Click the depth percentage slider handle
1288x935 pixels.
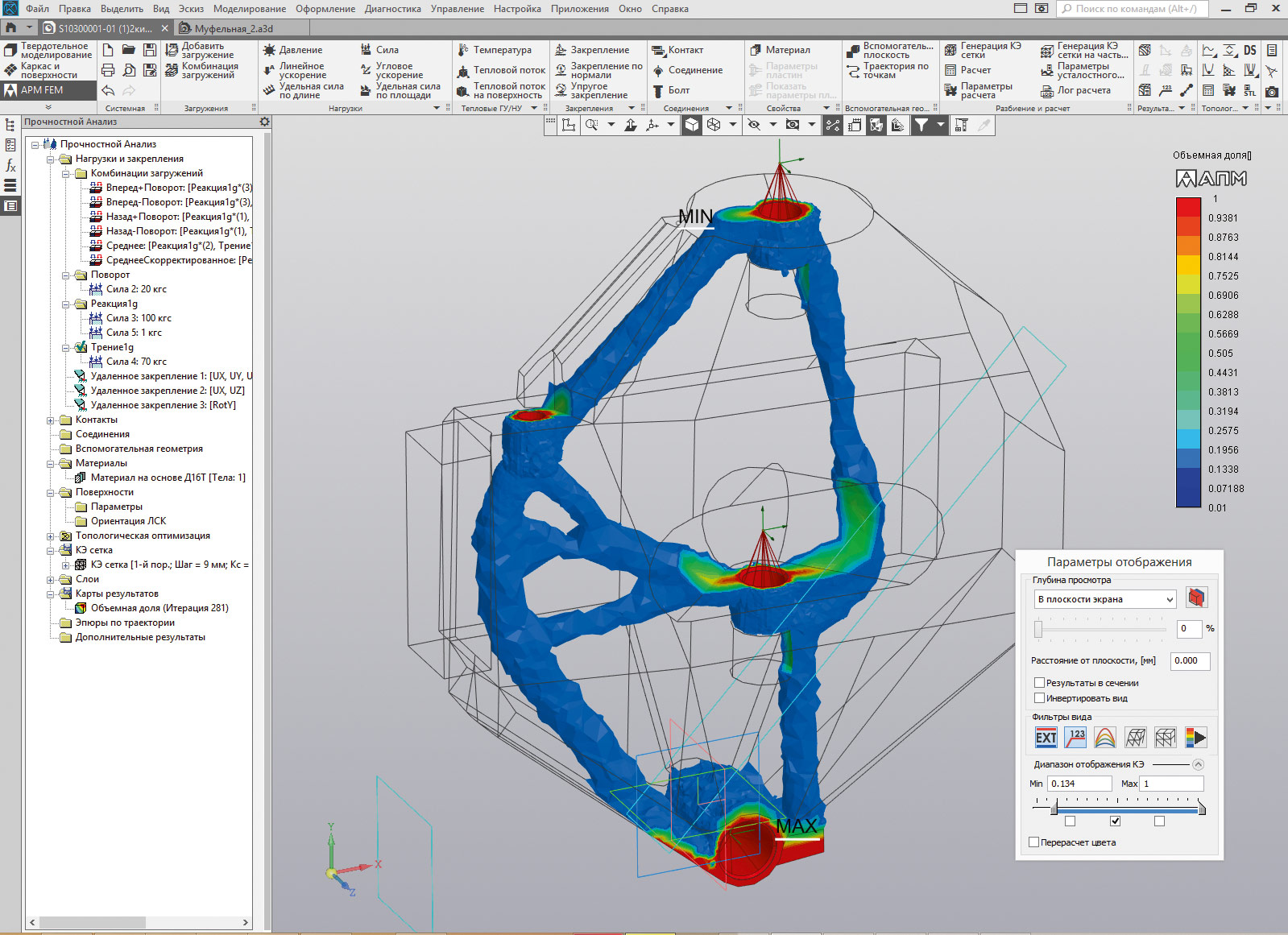coord(1038,629)
